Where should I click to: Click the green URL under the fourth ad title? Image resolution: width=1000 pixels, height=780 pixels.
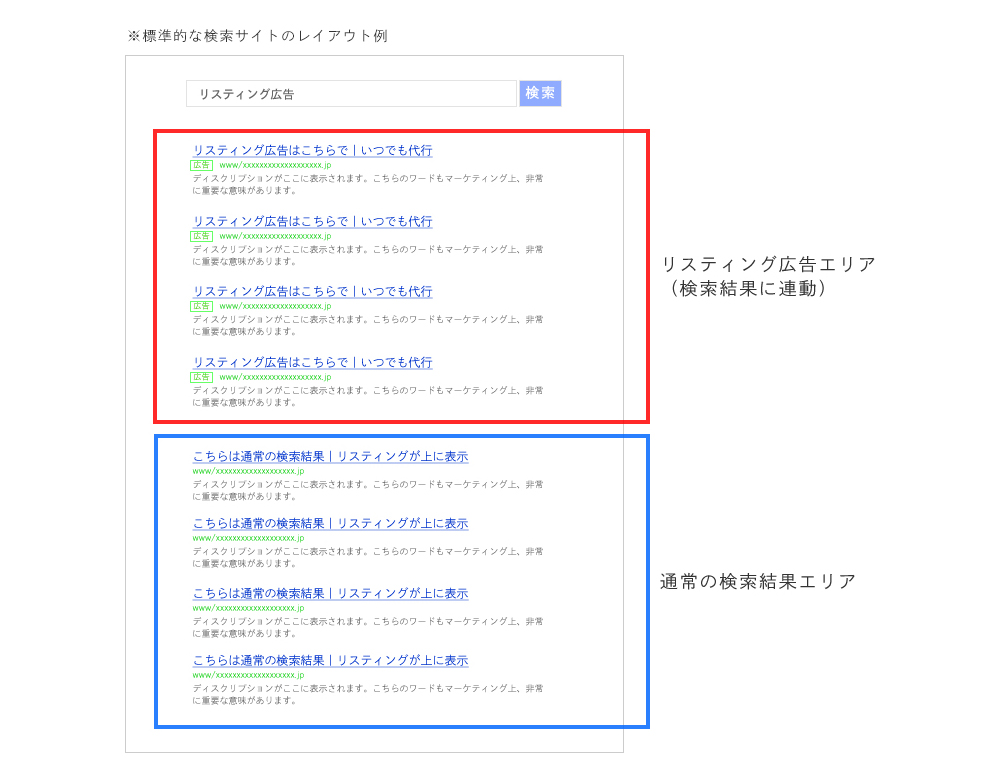(x=276, y=377)
